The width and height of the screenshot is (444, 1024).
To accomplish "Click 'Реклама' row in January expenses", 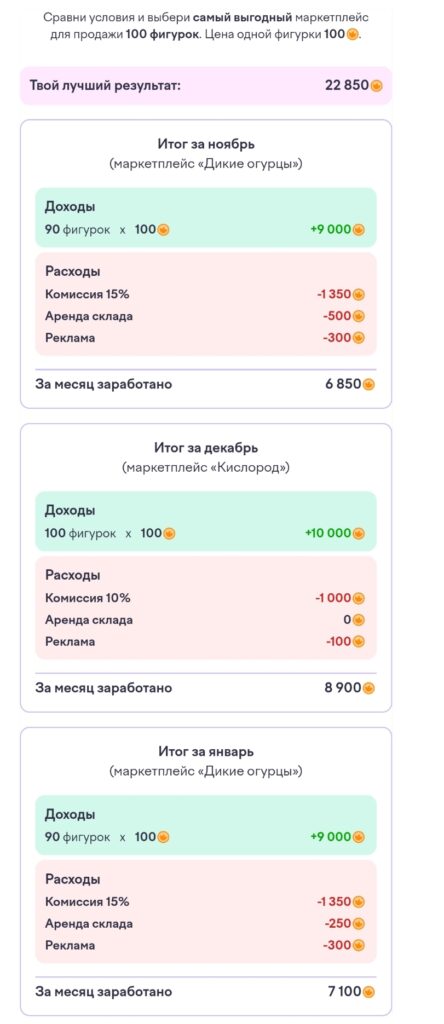I will (206, 945).
